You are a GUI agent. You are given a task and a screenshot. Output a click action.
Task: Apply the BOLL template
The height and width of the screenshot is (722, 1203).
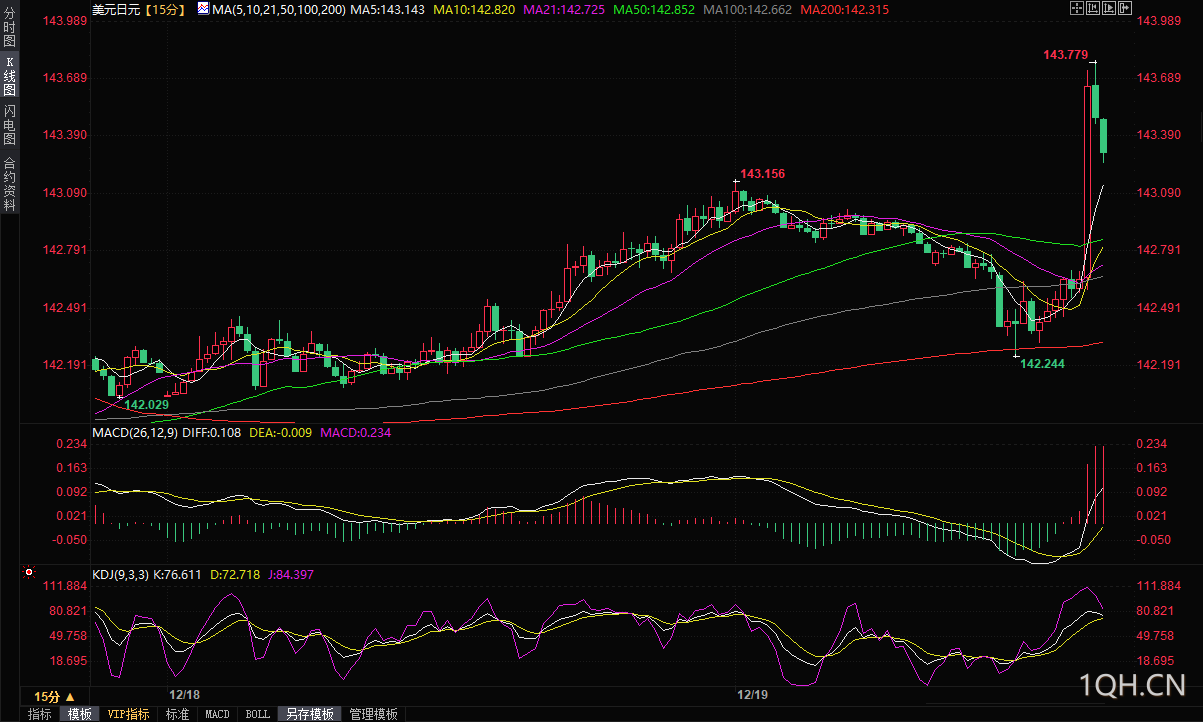(x=257, y=714)
